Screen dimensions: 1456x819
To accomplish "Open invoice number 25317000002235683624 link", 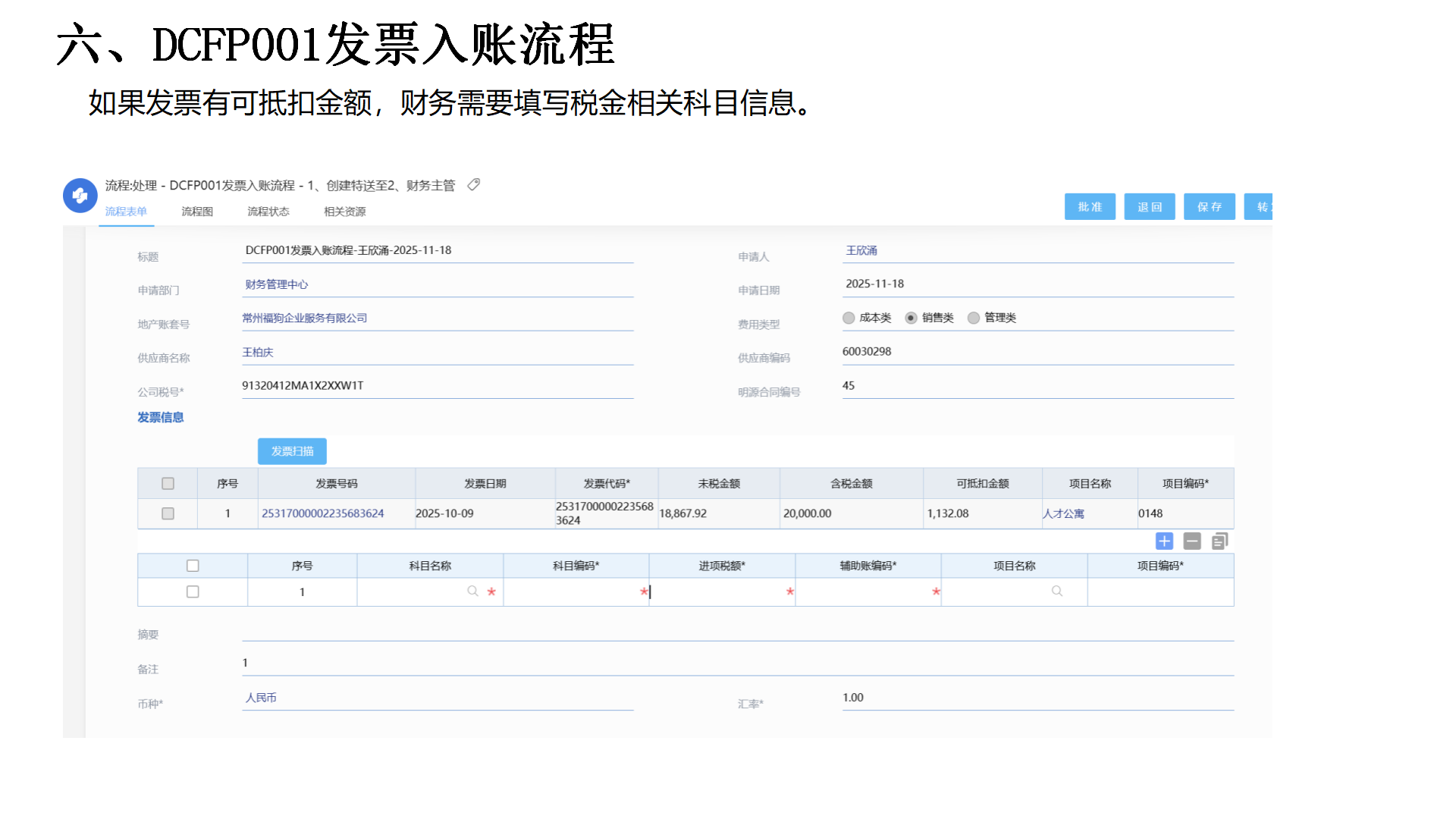I will [322, 513].
